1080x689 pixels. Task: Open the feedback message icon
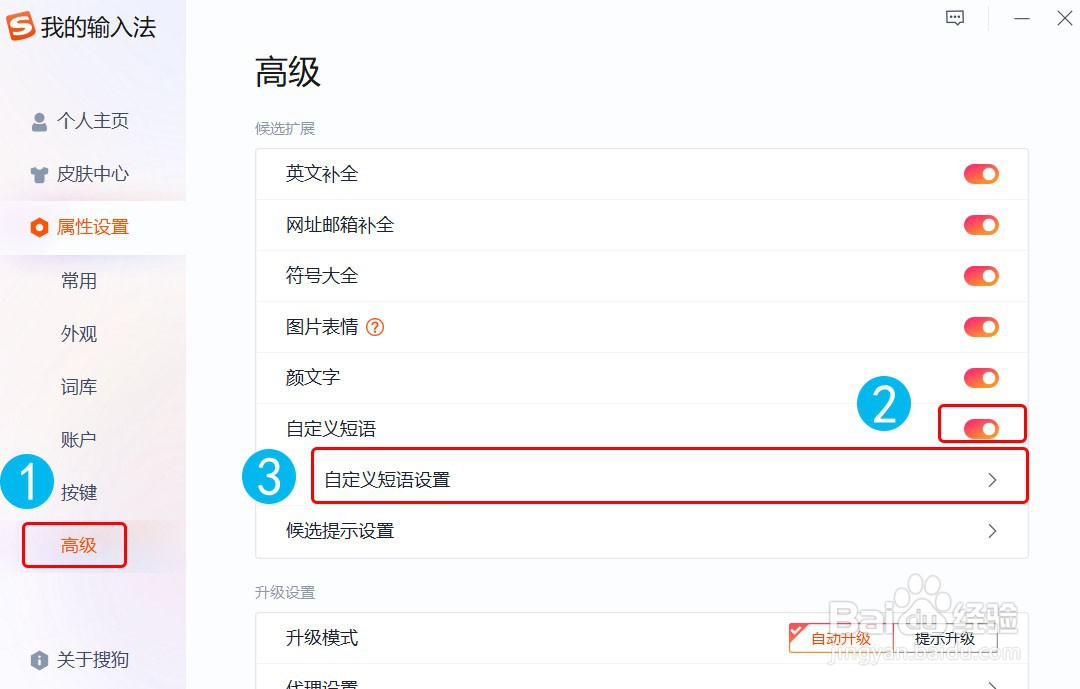pos(956,18)
